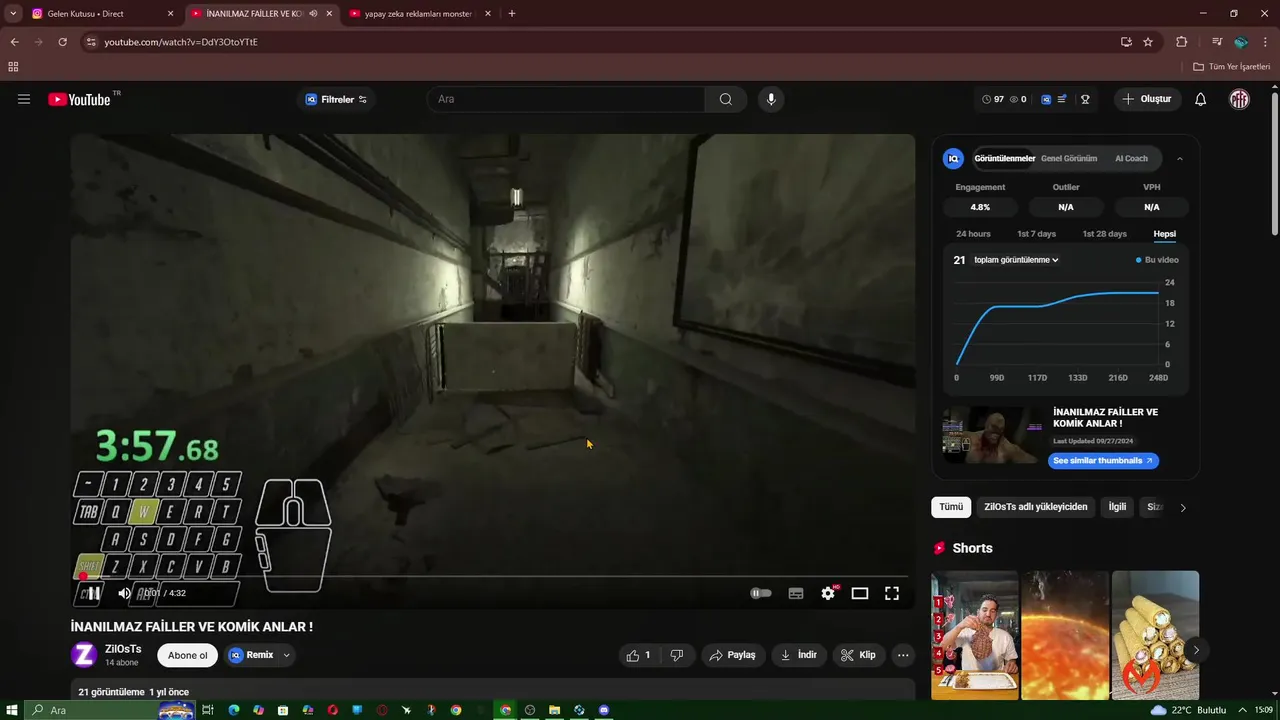Select the Tümü chip
Viewport: 1280px width, 720px height.
pos(951,507)
